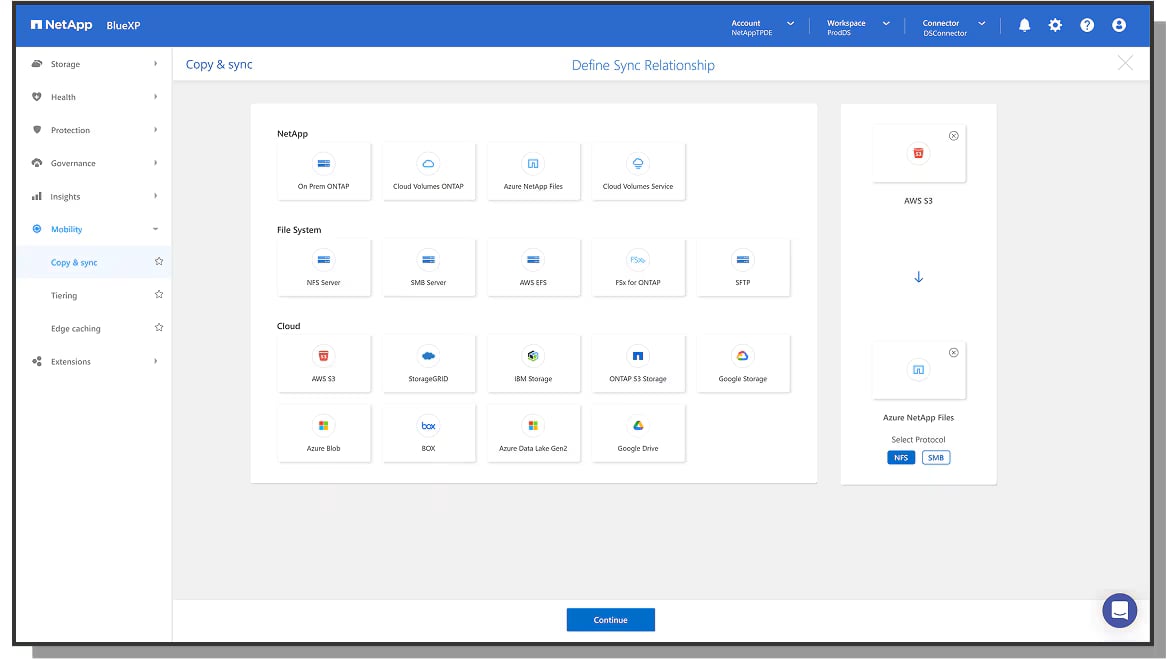Toggle favorite star for Edge caching
This screenshot has width=1176, height=660.
point(159,328)
